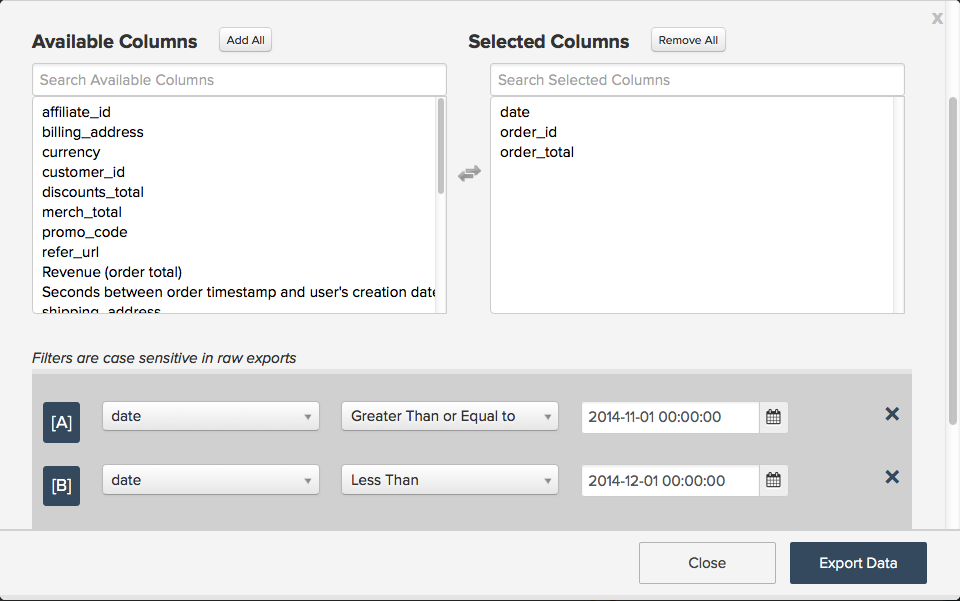Focus the Search Available Columns field
This screenshot has height=601, width=960.
239,80
